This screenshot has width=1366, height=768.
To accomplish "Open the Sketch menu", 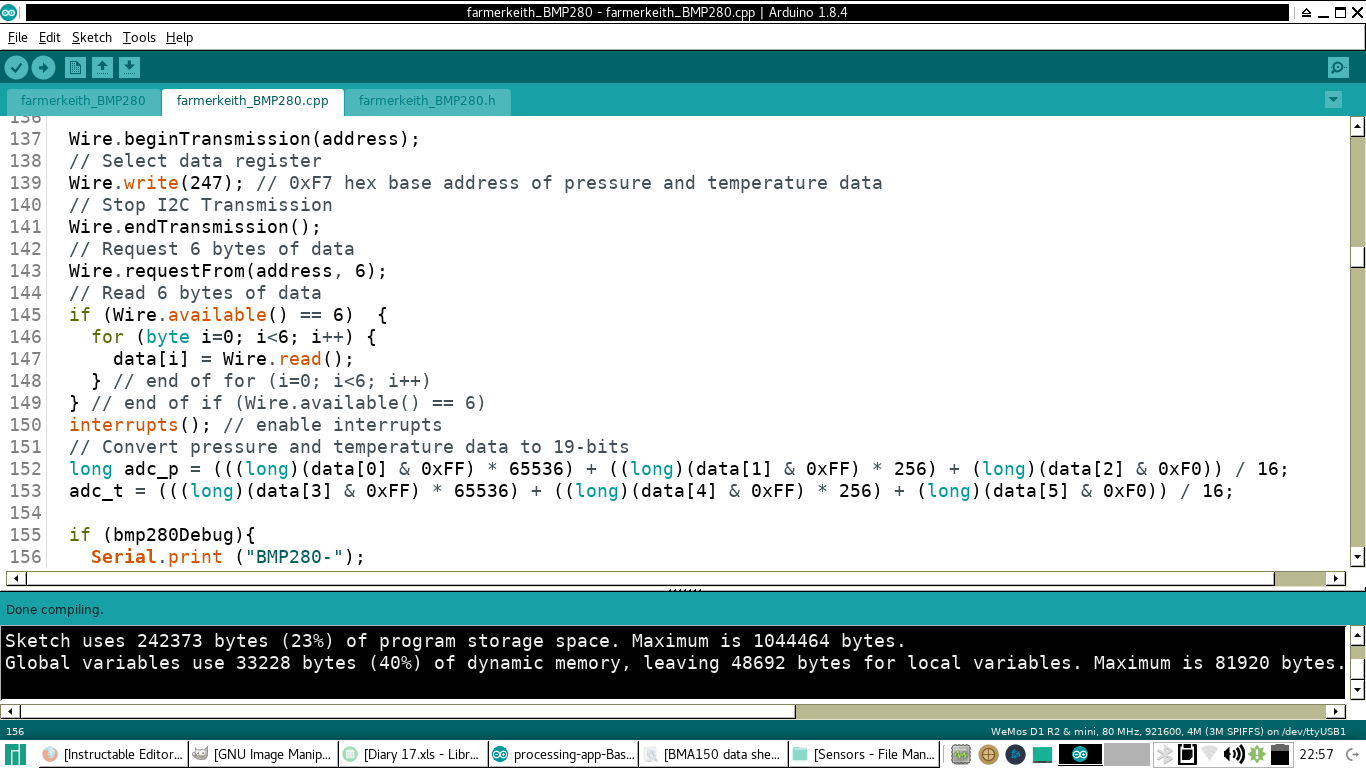I will [x=92, y=37].
